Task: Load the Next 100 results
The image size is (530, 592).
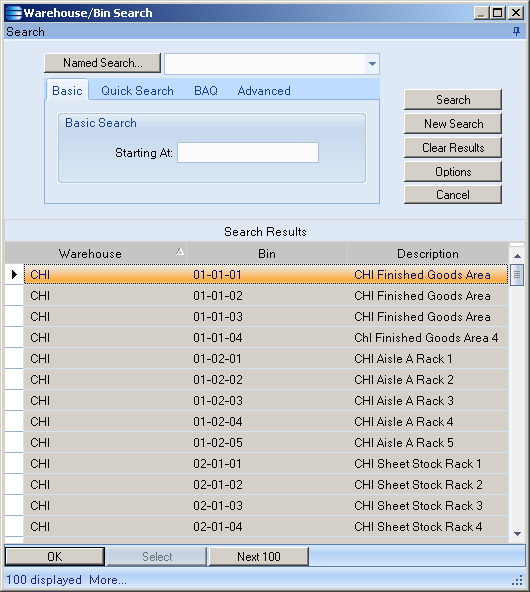Action: pos(259,557)
